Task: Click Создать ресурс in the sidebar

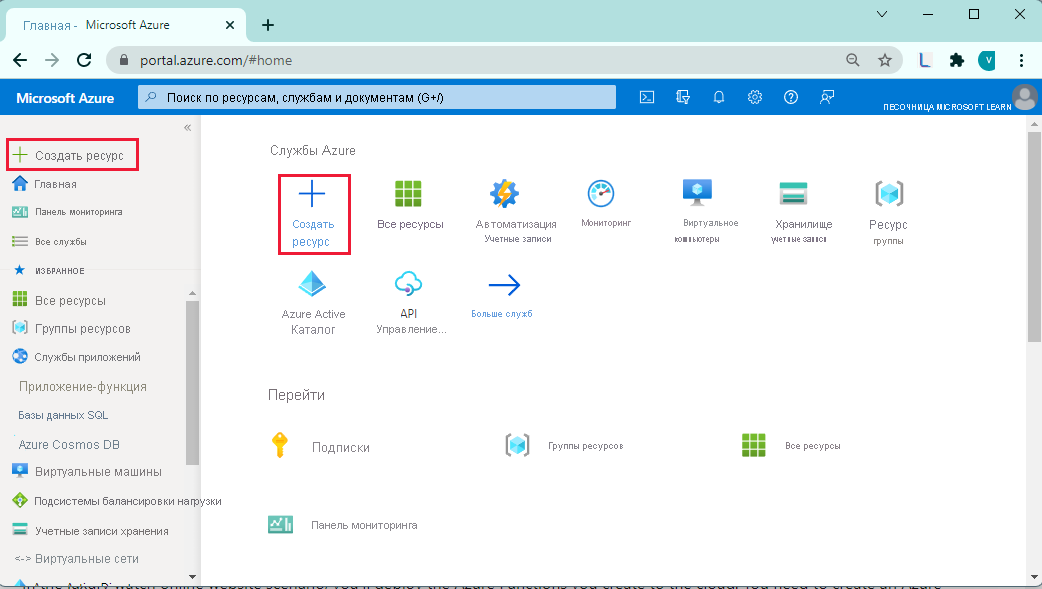Action: pos(72,156)
